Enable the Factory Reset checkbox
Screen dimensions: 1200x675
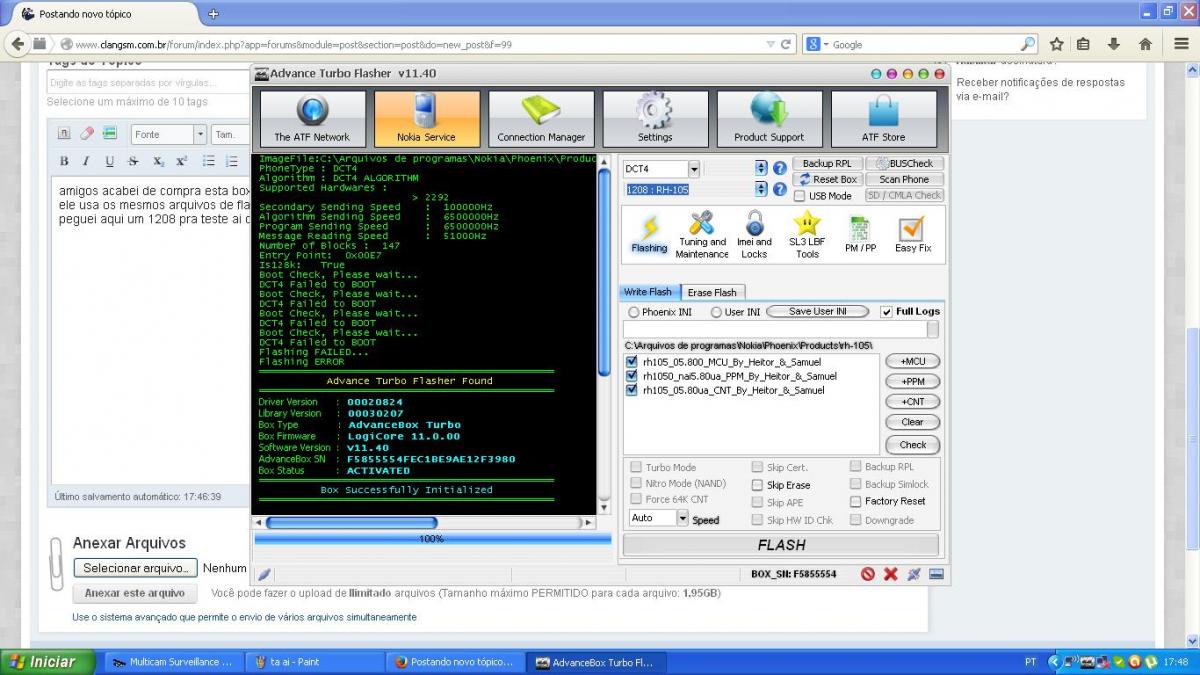856,501
